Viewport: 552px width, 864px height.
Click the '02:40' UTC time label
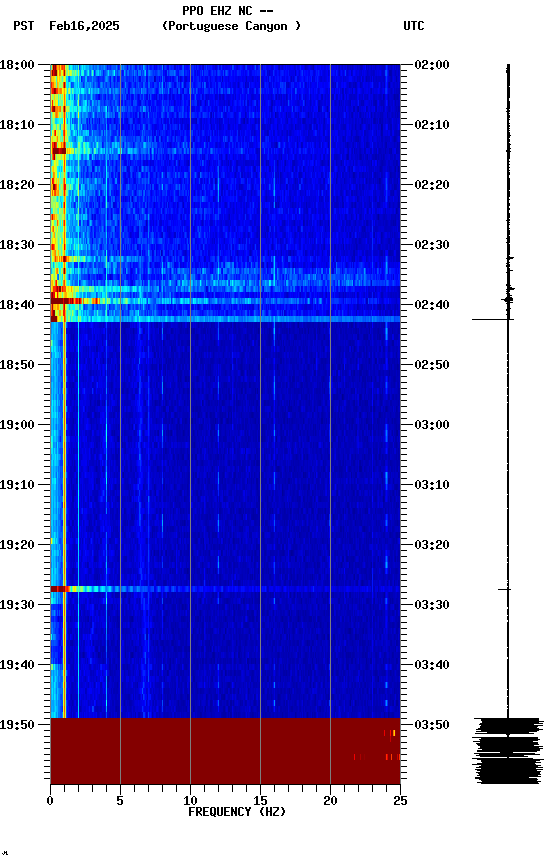tap(432, 305)
